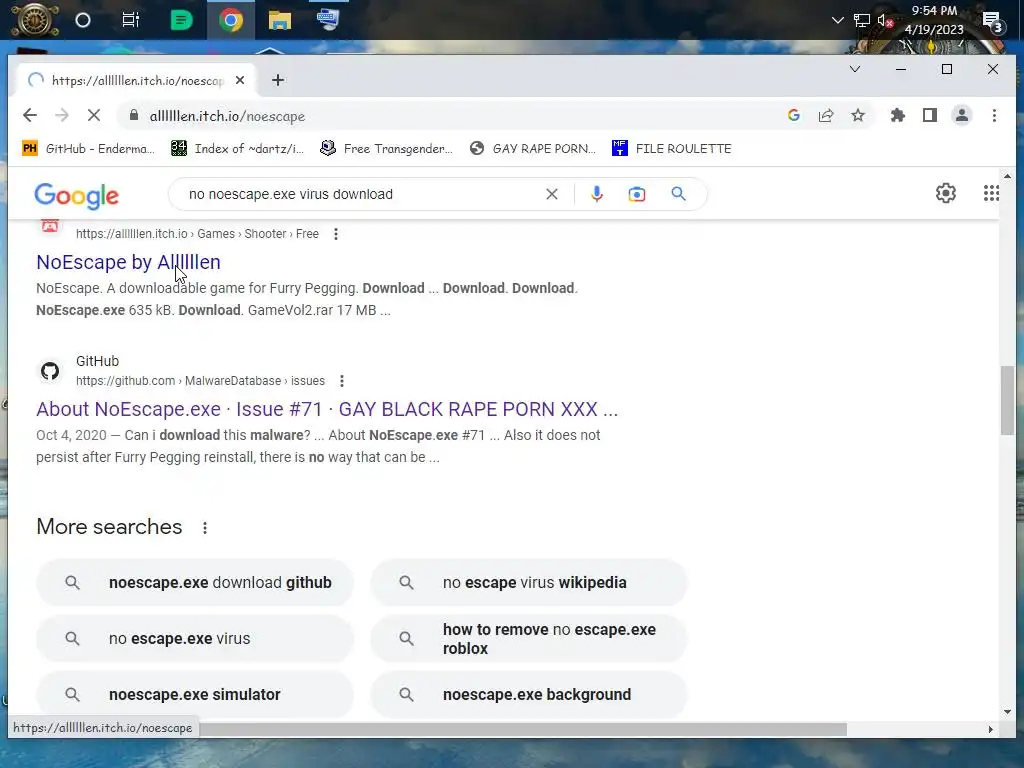Search noescape.exe download github suggestion
This screenshot has height=768, width=1024.
pos(195,583)
